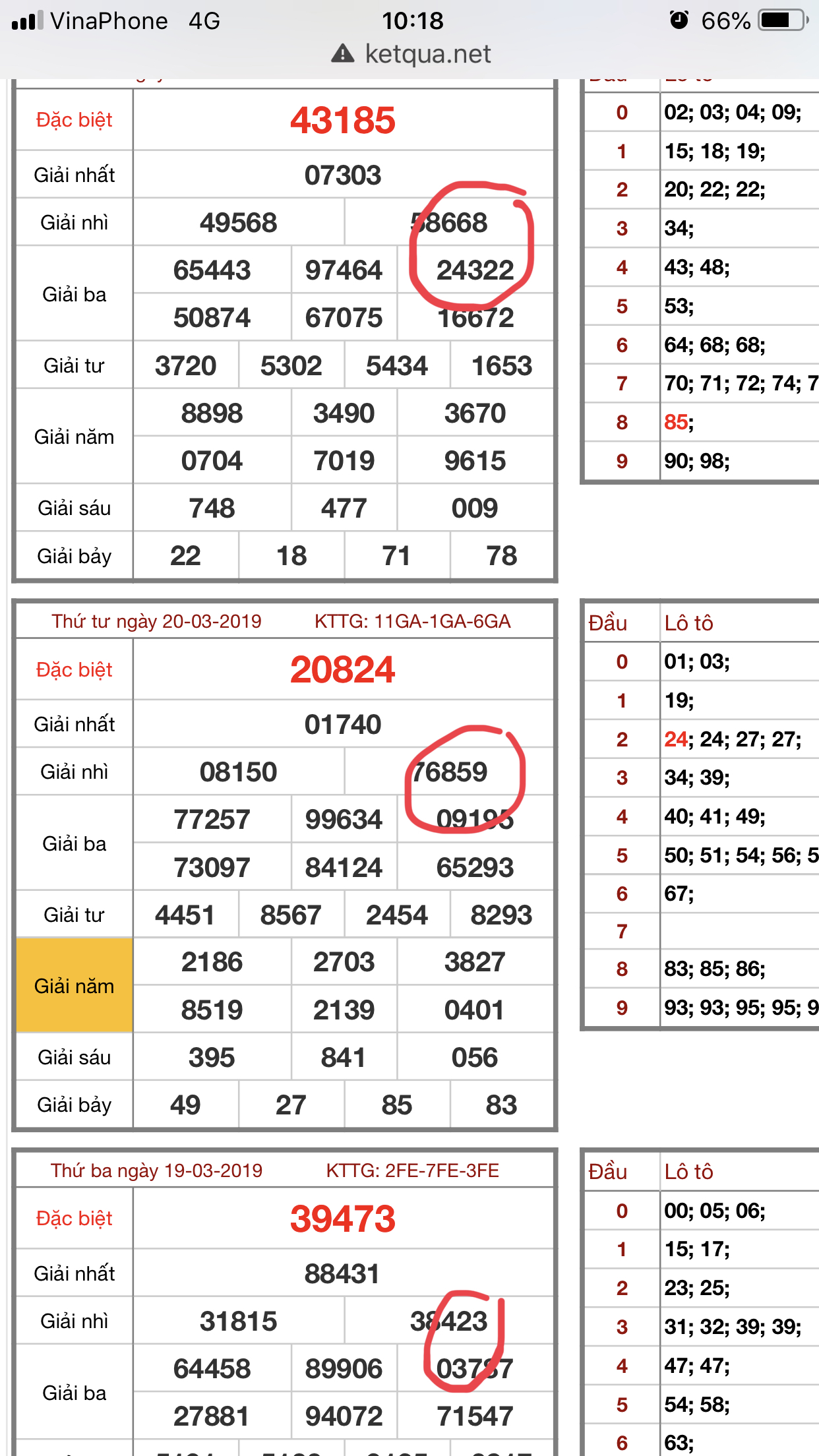Image resolution: width=819 pixels, height=1456 pixels.
Task: Tap special prize number 39473
Action: point(343,1219)
